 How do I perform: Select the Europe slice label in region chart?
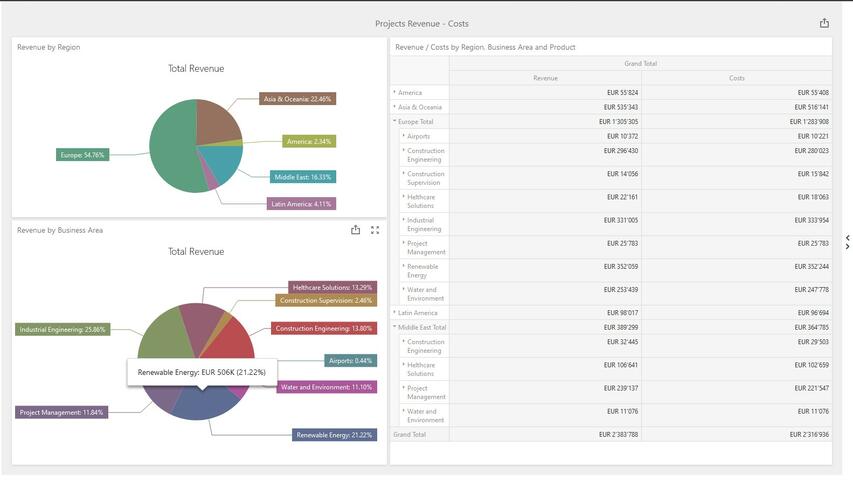(x=82, y=155)
